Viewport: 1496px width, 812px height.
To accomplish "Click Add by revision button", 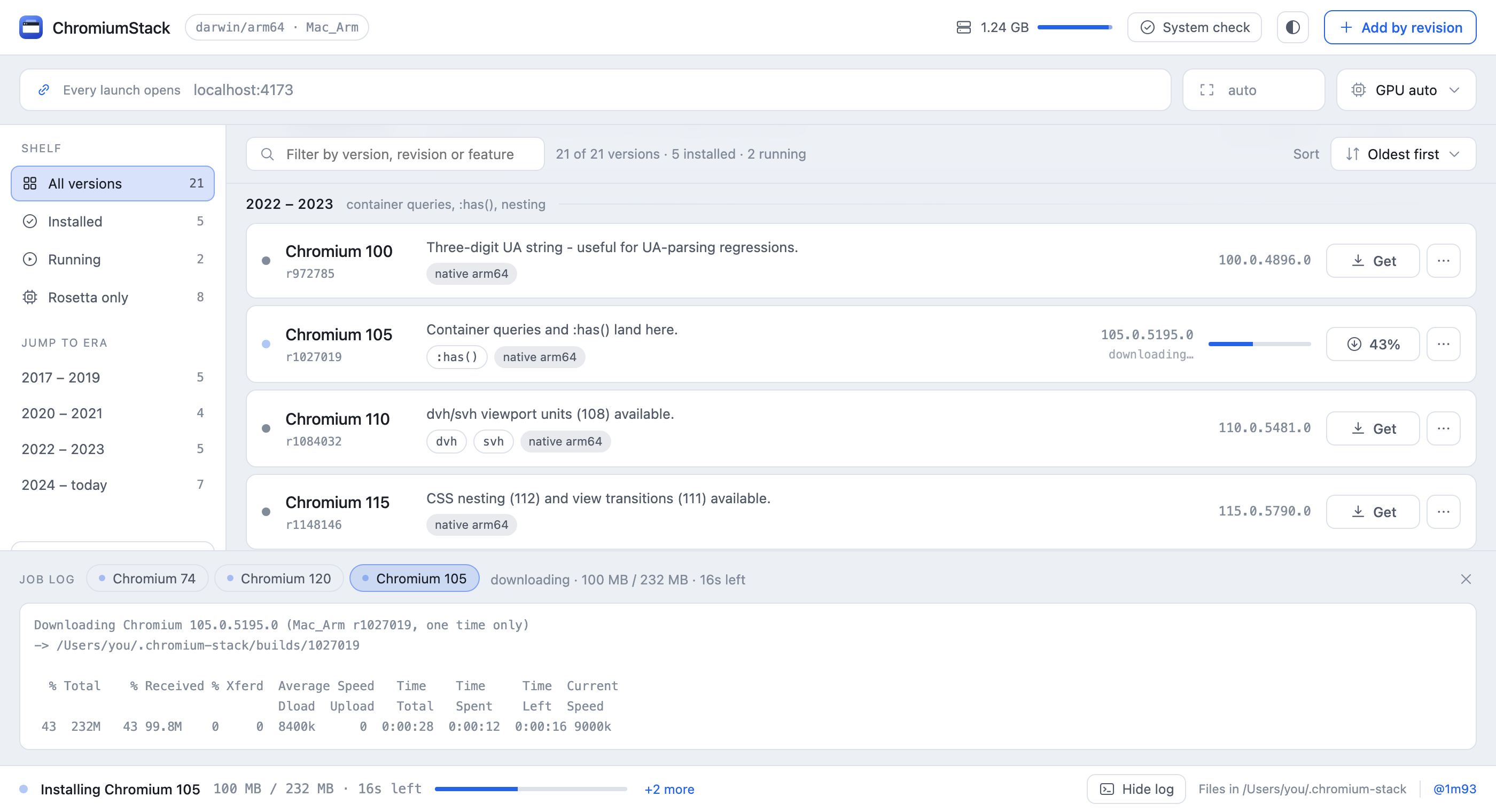I will 1400,27.
